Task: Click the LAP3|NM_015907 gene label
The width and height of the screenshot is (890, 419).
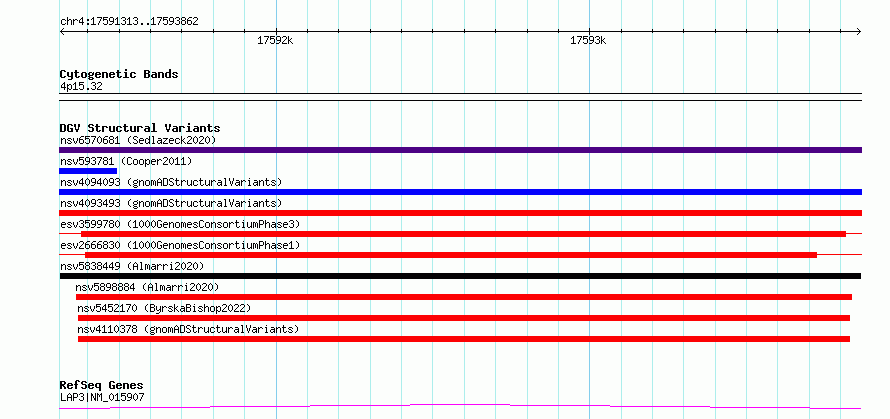Action: point(102,397)
